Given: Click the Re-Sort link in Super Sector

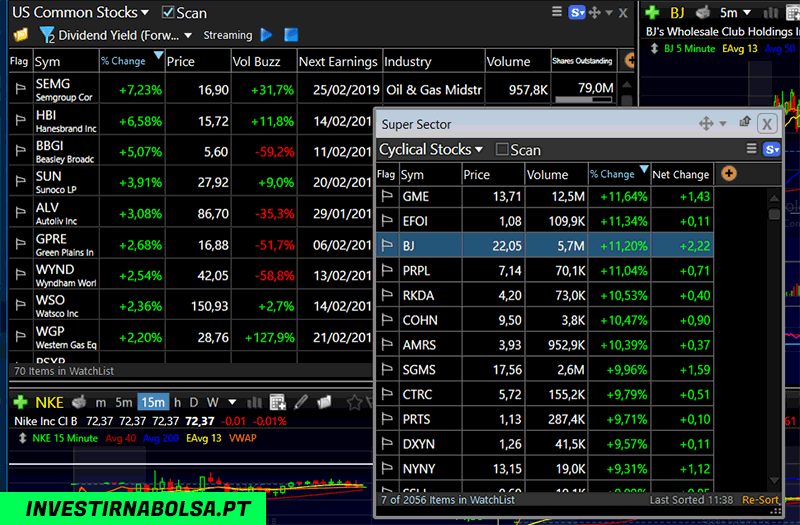Looking at the screenshot, I should [760, 500].
